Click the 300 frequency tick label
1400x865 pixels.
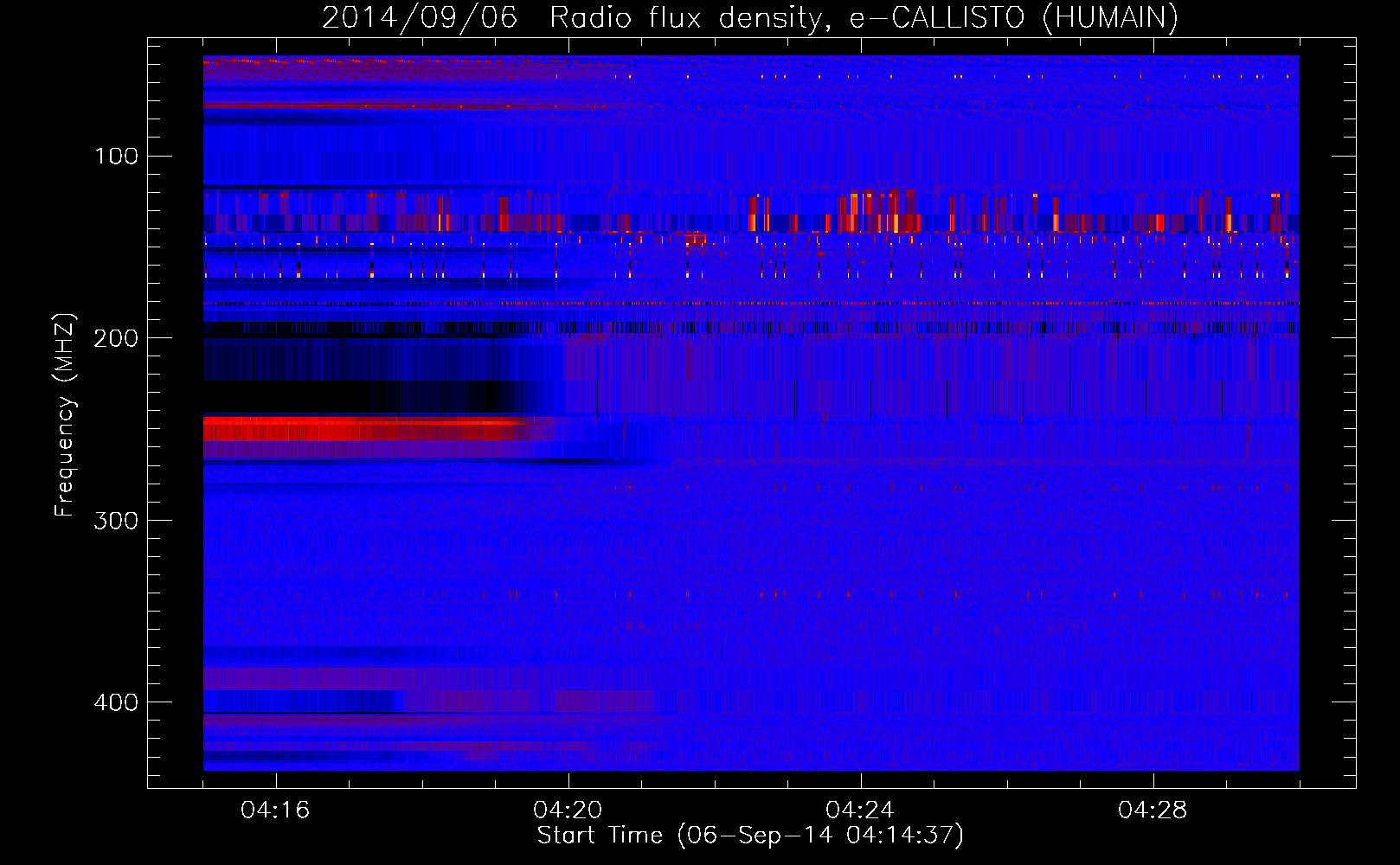116,521
